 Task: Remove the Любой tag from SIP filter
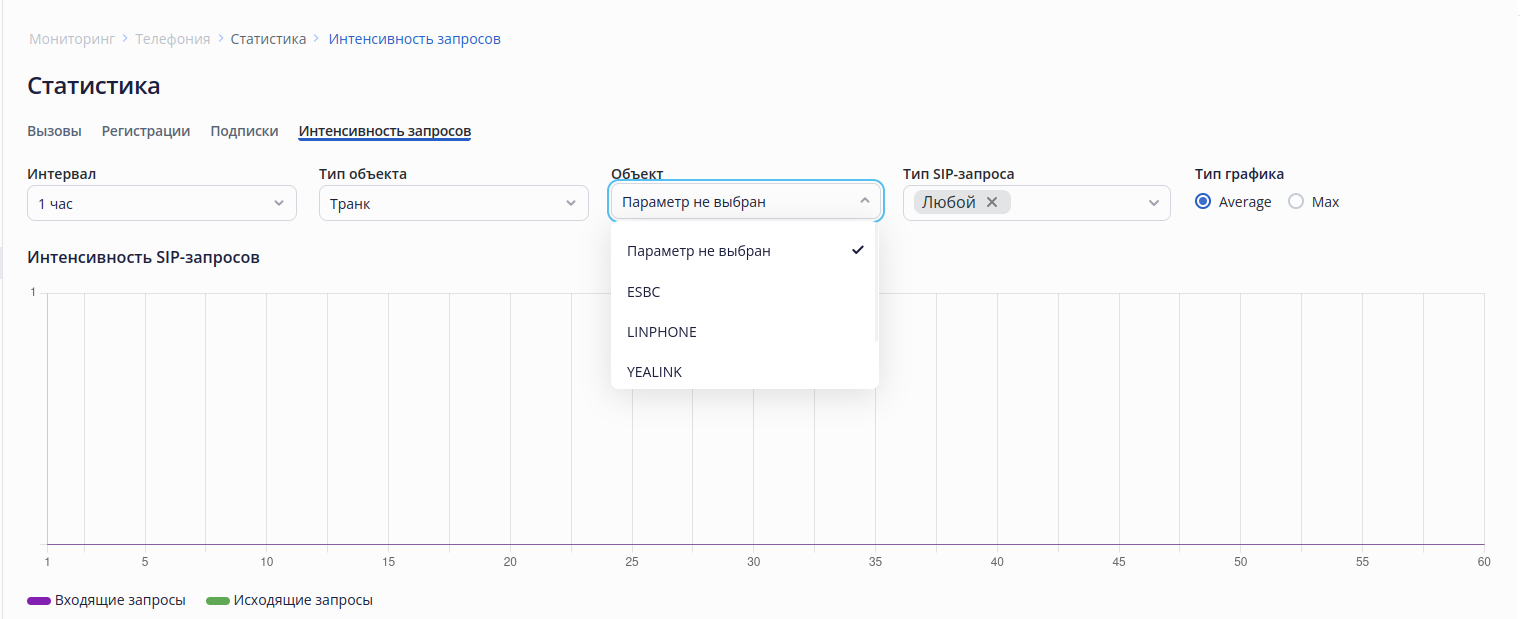992,202
